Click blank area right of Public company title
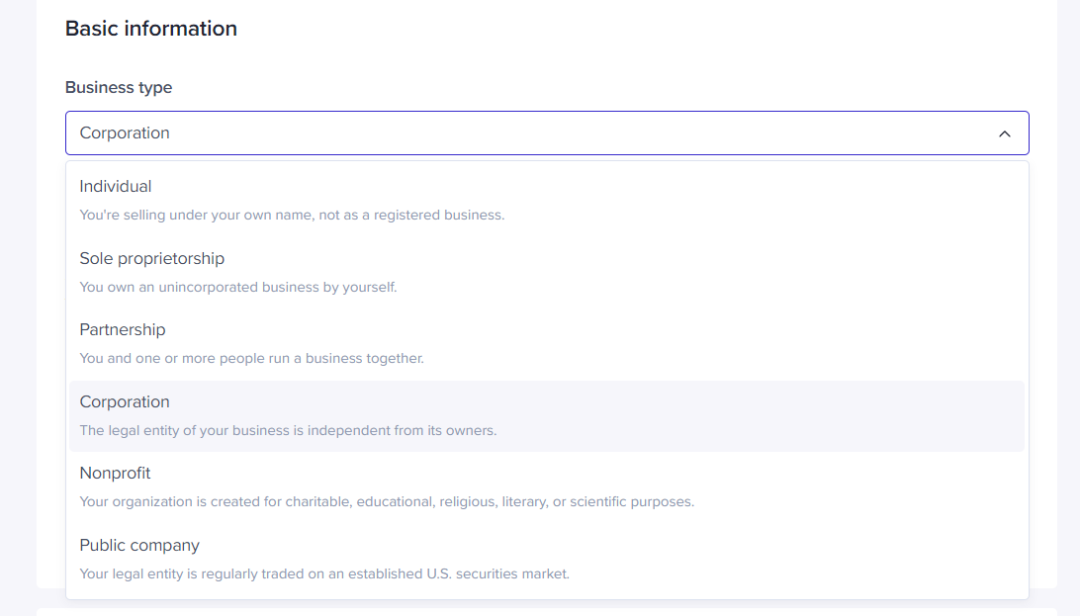Viewport: 1080px width, 616px height. (x=600, y=545)
